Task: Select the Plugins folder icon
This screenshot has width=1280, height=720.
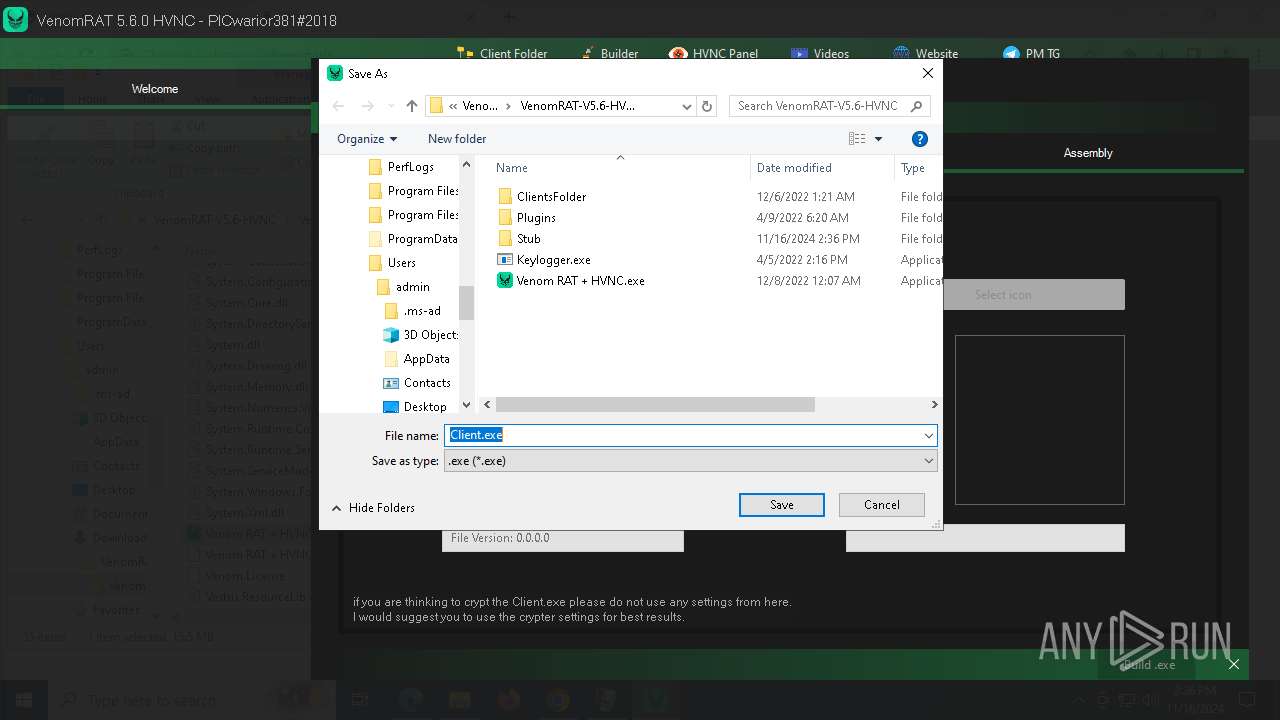Action: 505,218
